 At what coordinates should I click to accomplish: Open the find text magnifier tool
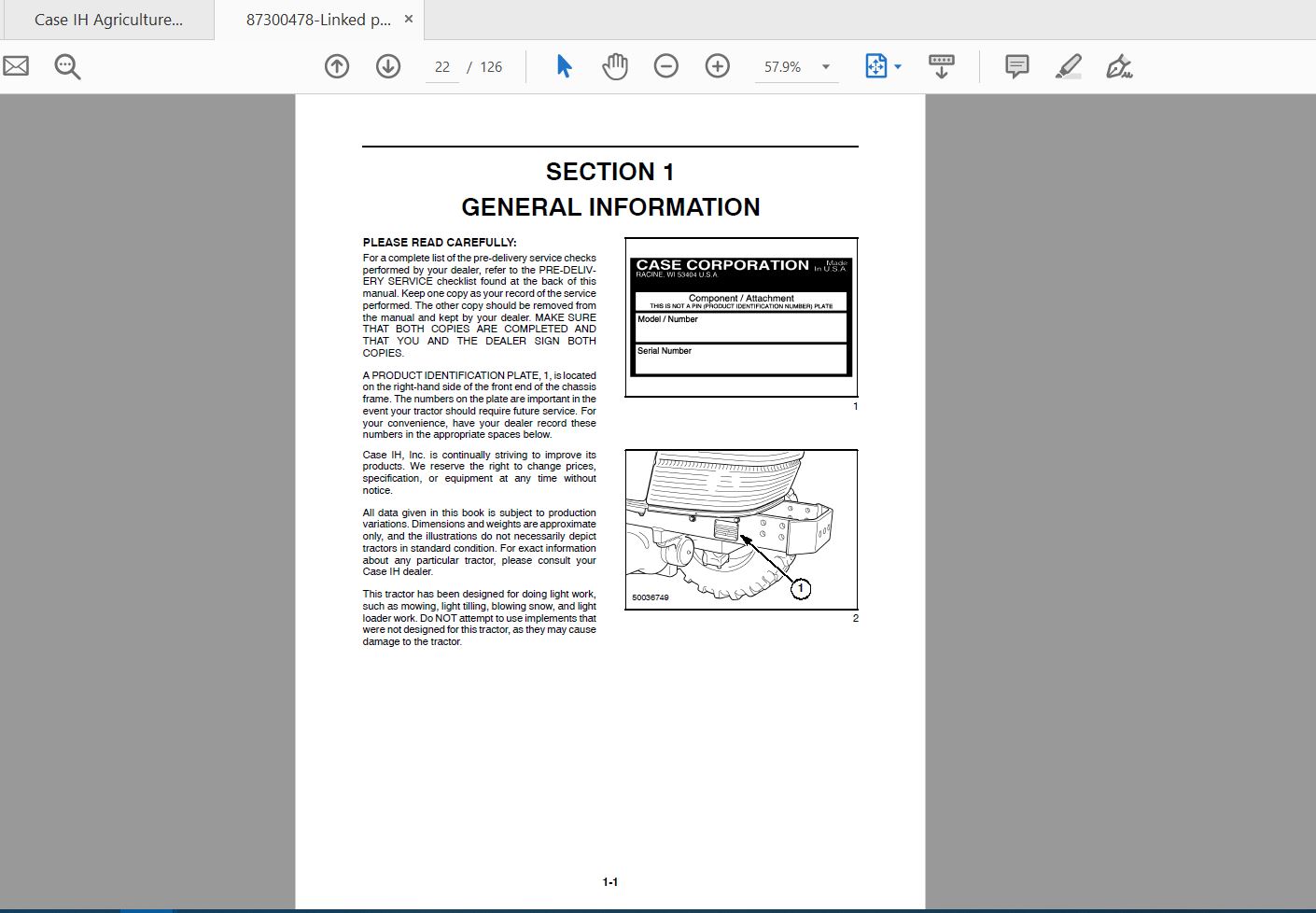[67, 66]
